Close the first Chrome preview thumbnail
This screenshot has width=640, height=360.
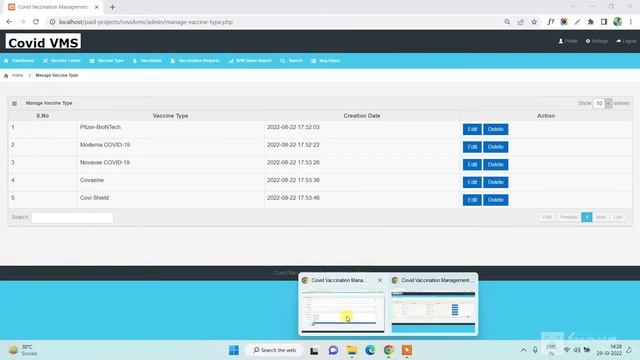coord(380,280)
